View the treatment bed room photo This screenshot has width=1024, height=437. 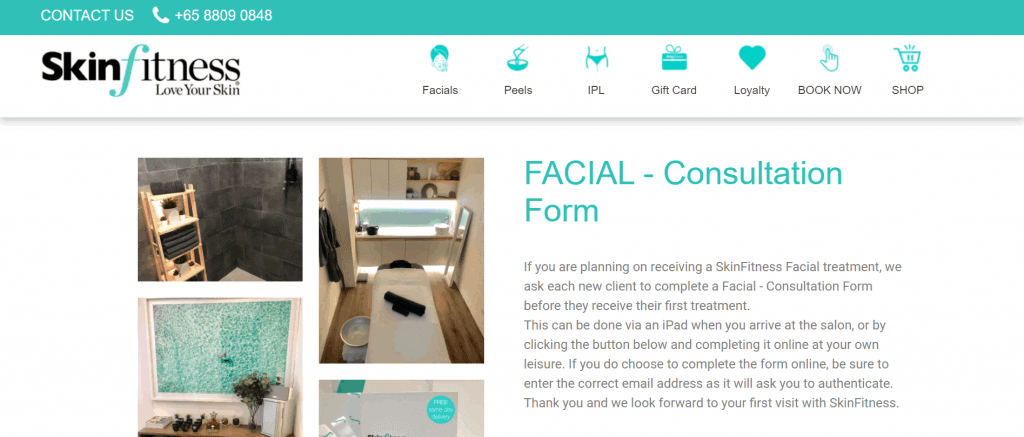click(x=401, y=260)
